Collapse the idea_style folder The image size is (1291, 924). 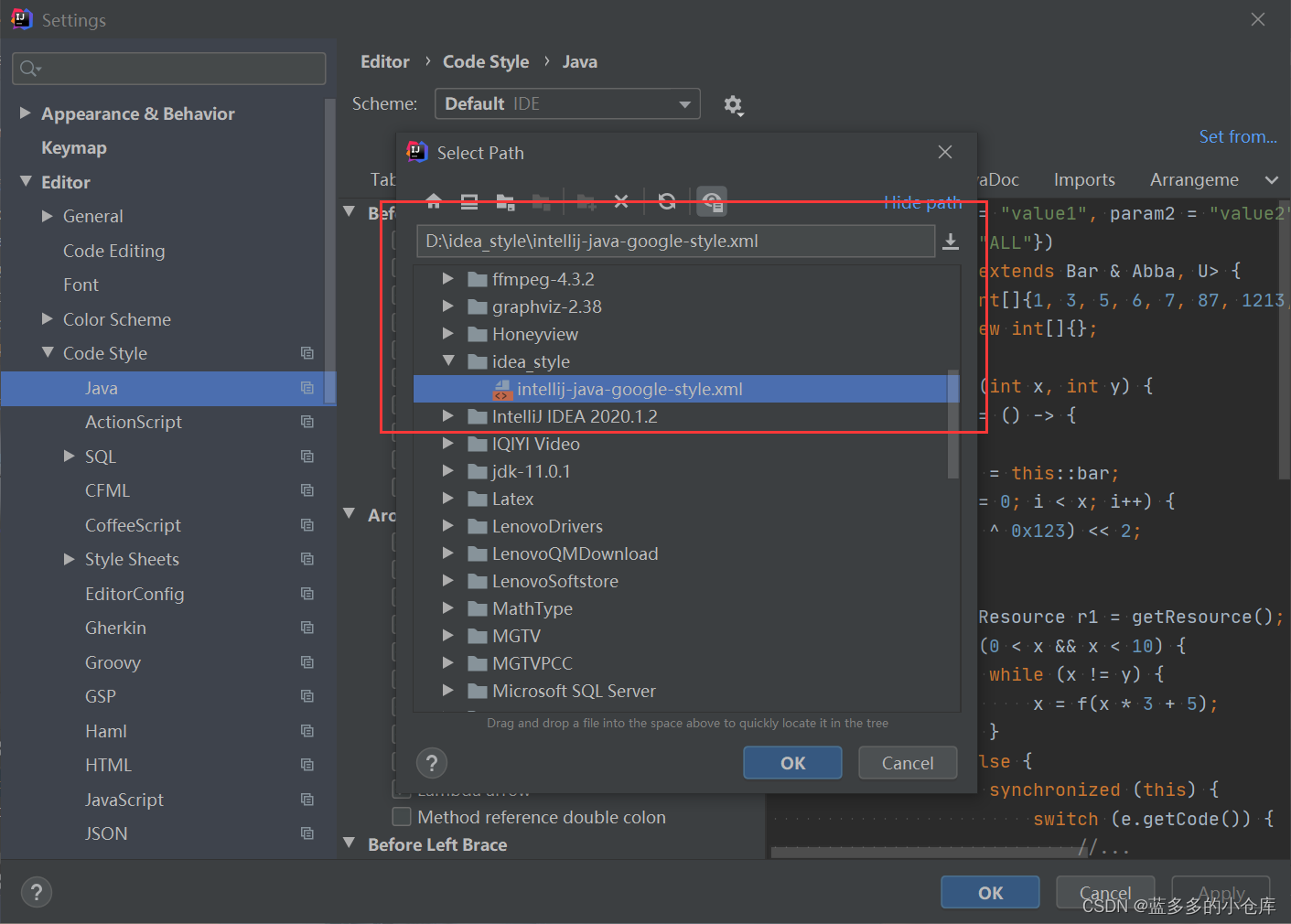point(447,360)
